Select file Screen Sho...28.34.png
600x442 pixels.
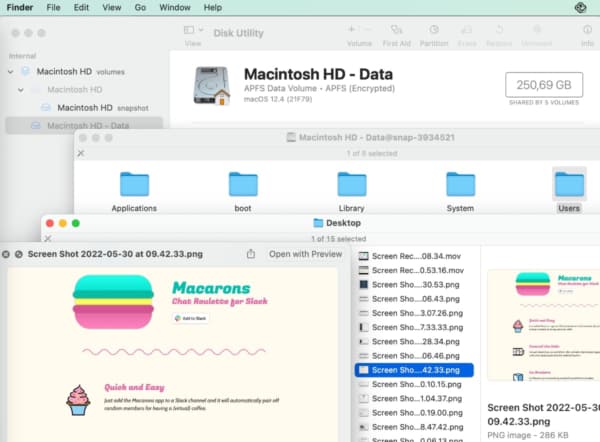pyautogui.click(x=414, y=341)
